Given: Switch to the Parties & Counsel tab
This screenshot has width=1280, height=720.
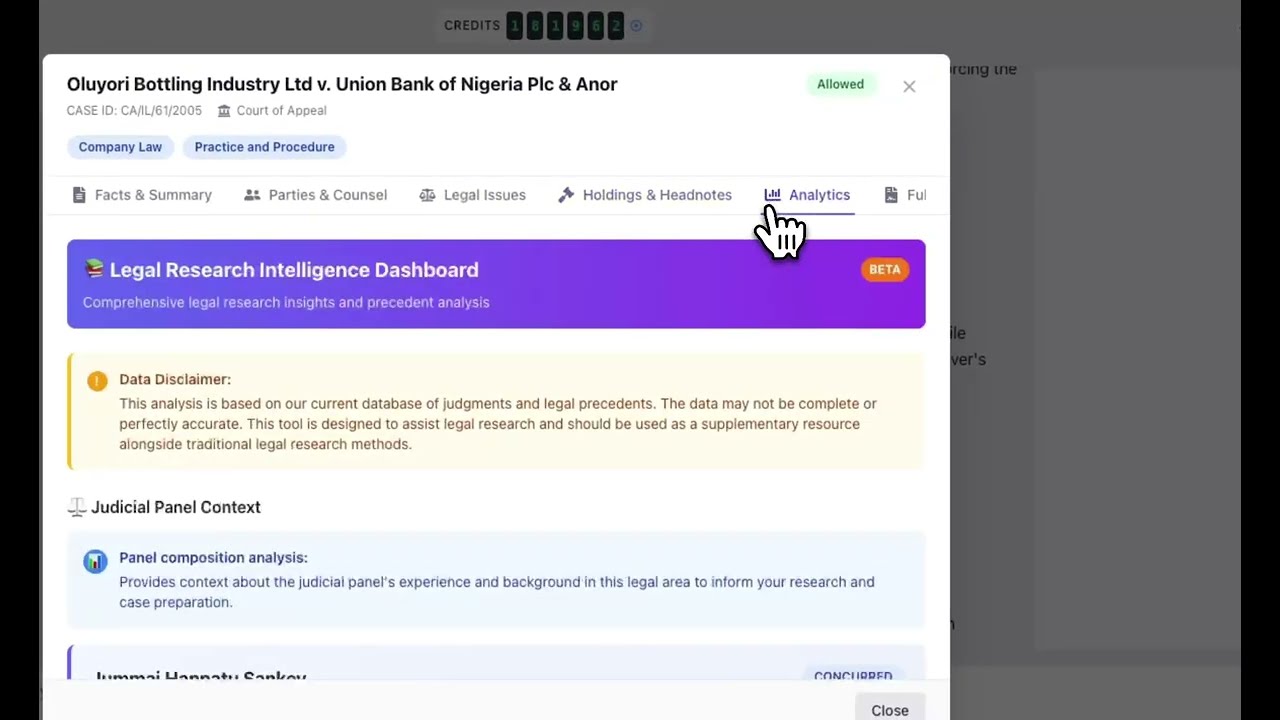Looking at the screenshot, I should pos(316,195).
